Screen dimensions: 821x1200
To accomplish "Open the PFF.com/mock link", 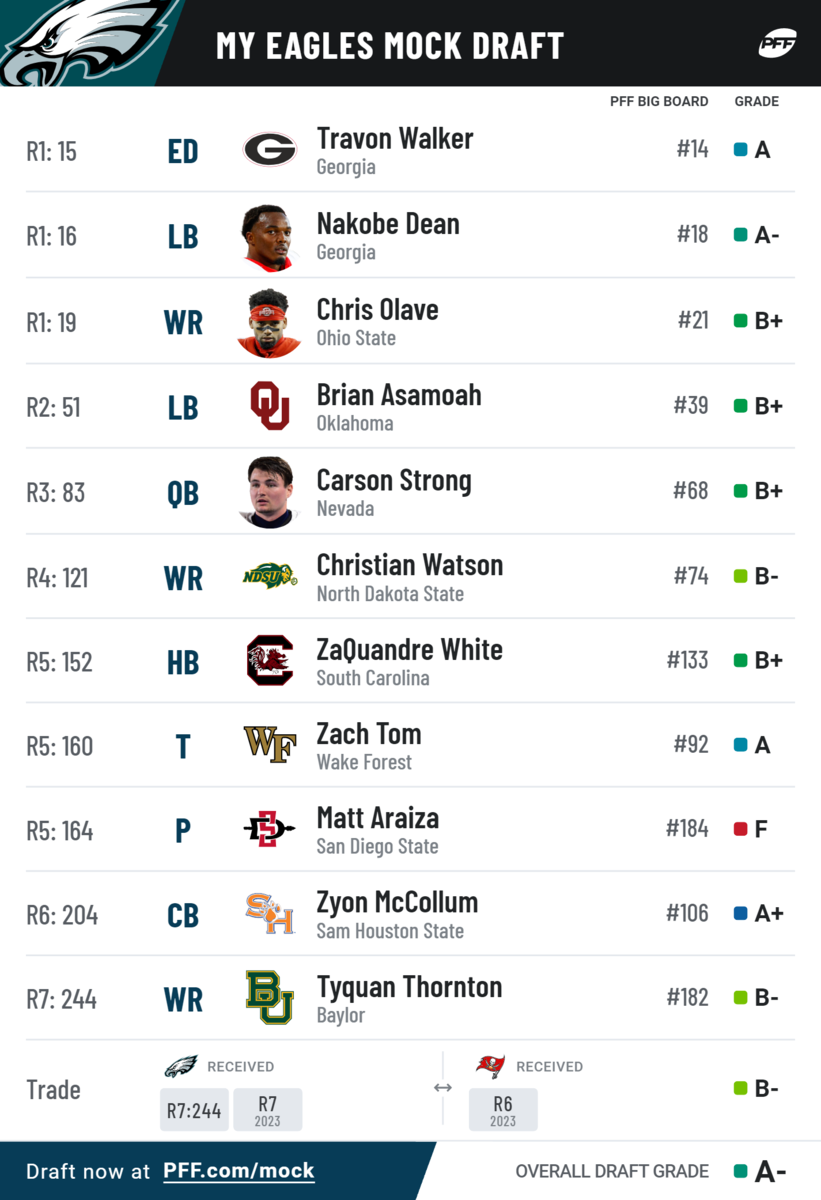I will pyautogui.click(x=239, y=1171).
